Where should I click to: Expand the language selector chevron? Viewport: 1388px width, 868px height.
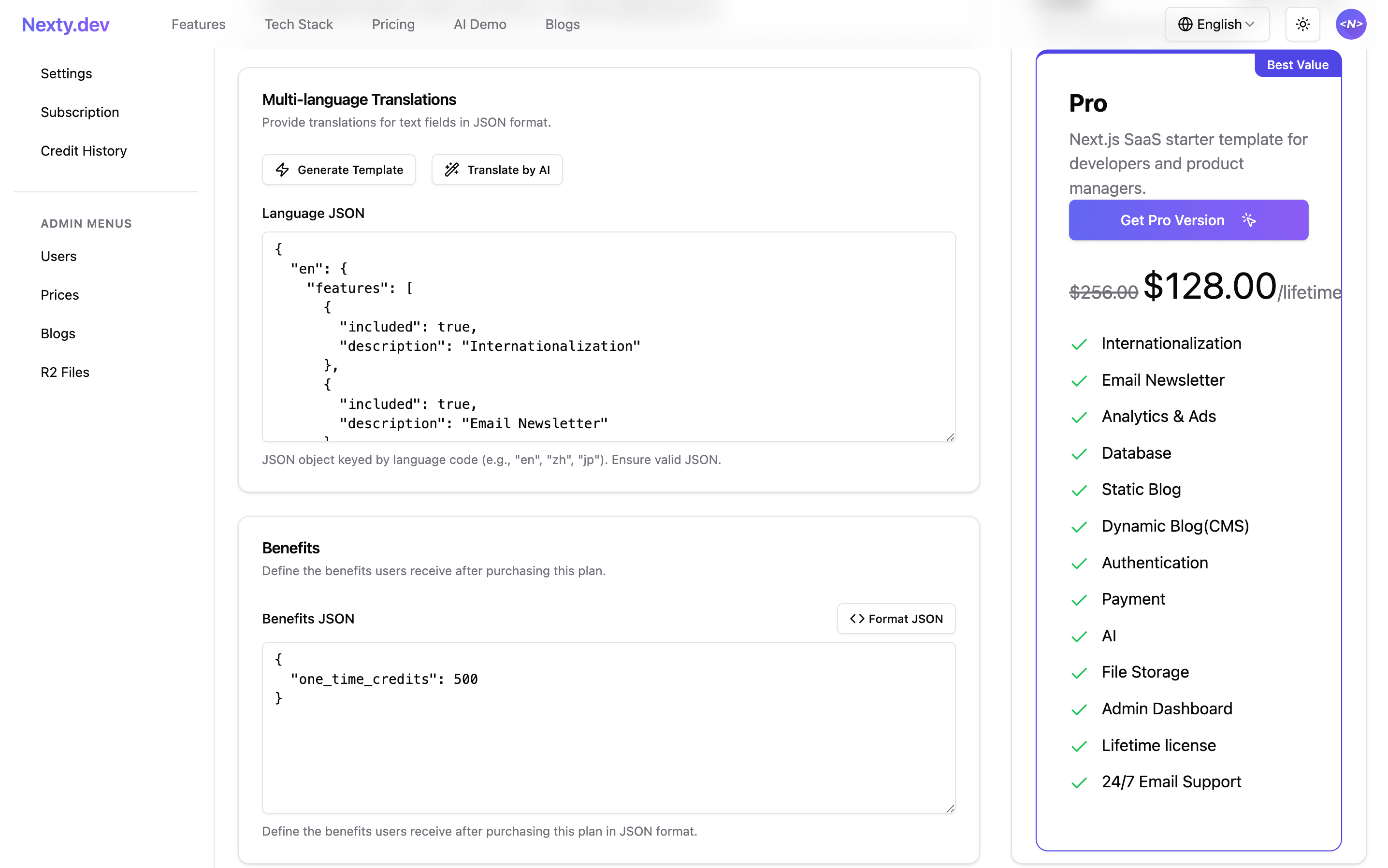[1251, 24]
